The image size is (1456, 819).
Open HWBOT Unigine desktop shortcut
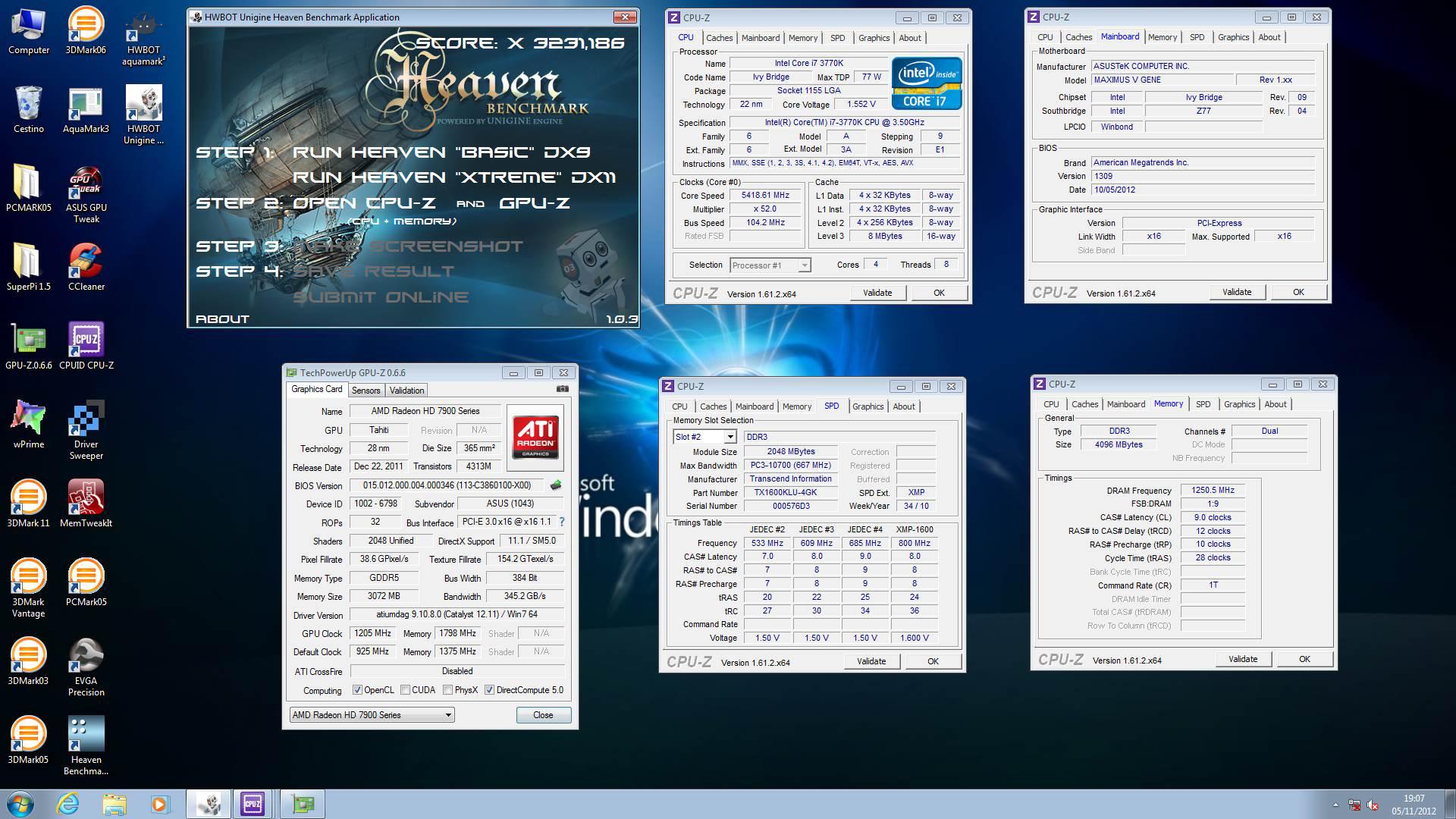(143, 115)
